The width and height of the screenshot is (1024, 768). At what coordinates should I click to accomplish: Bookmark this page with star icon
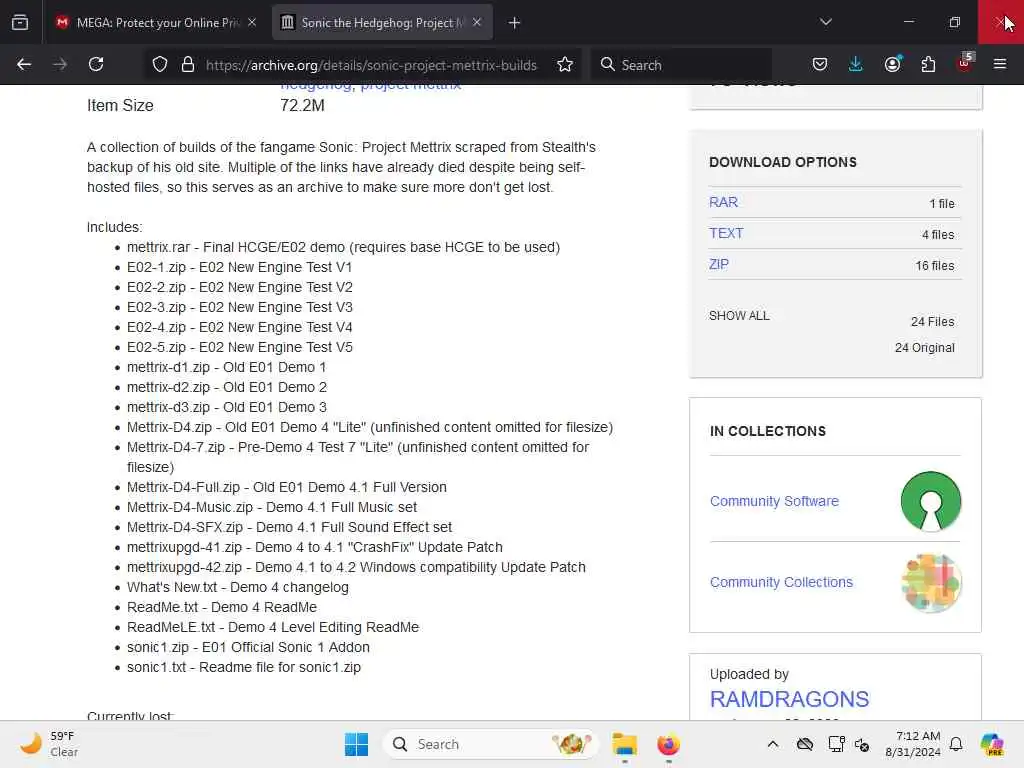565,64
